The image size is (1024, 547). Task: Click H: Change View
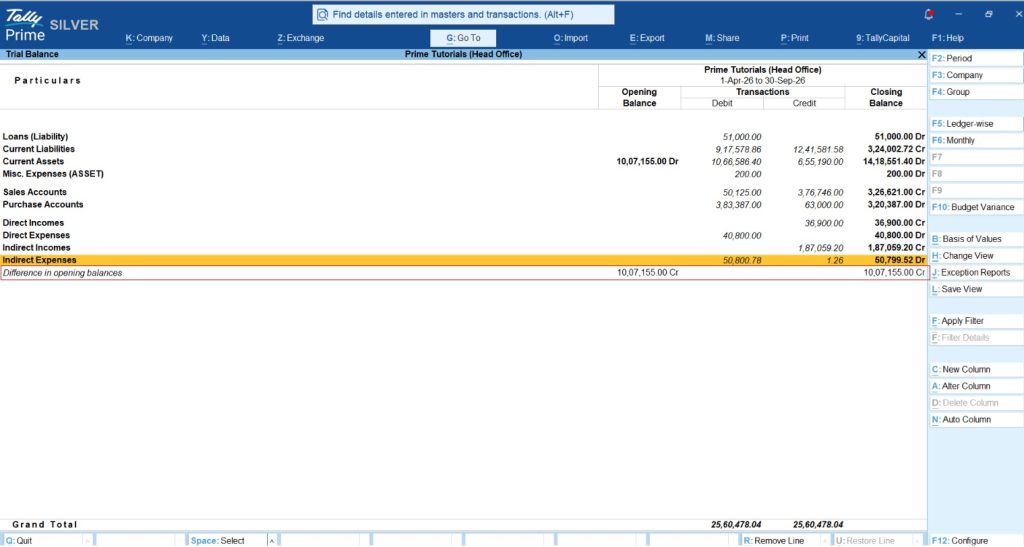(976, 256)
